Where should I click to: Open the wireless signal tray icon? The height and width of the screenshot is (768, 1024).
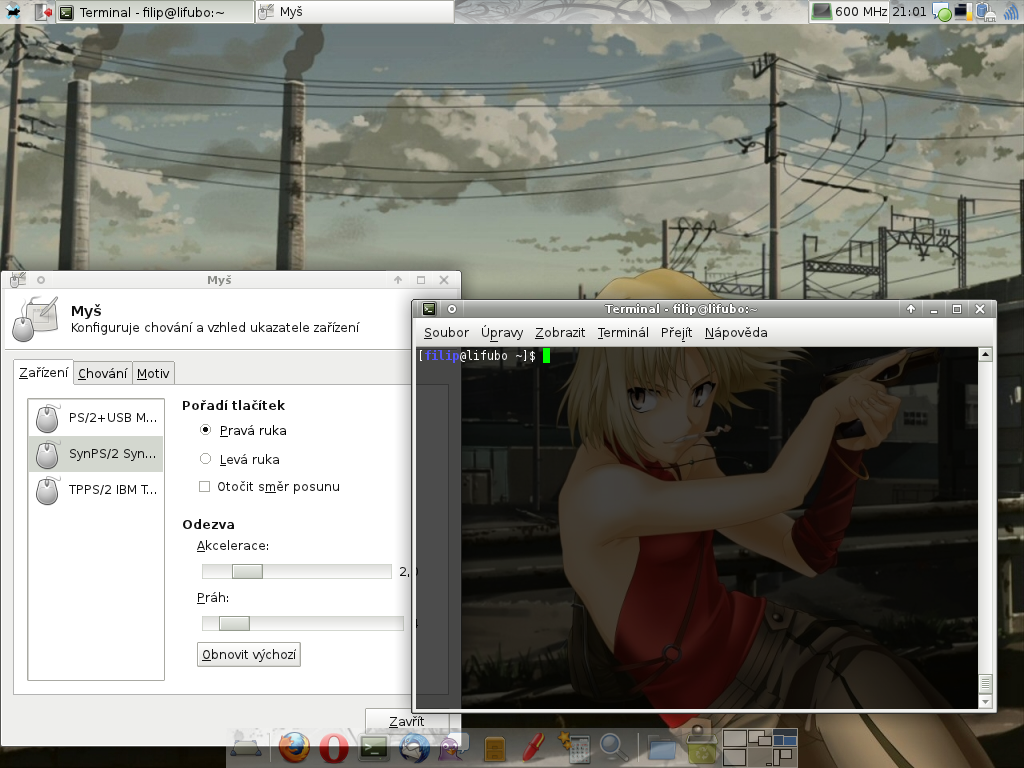pyautogui.click(x=1012, y=12)
